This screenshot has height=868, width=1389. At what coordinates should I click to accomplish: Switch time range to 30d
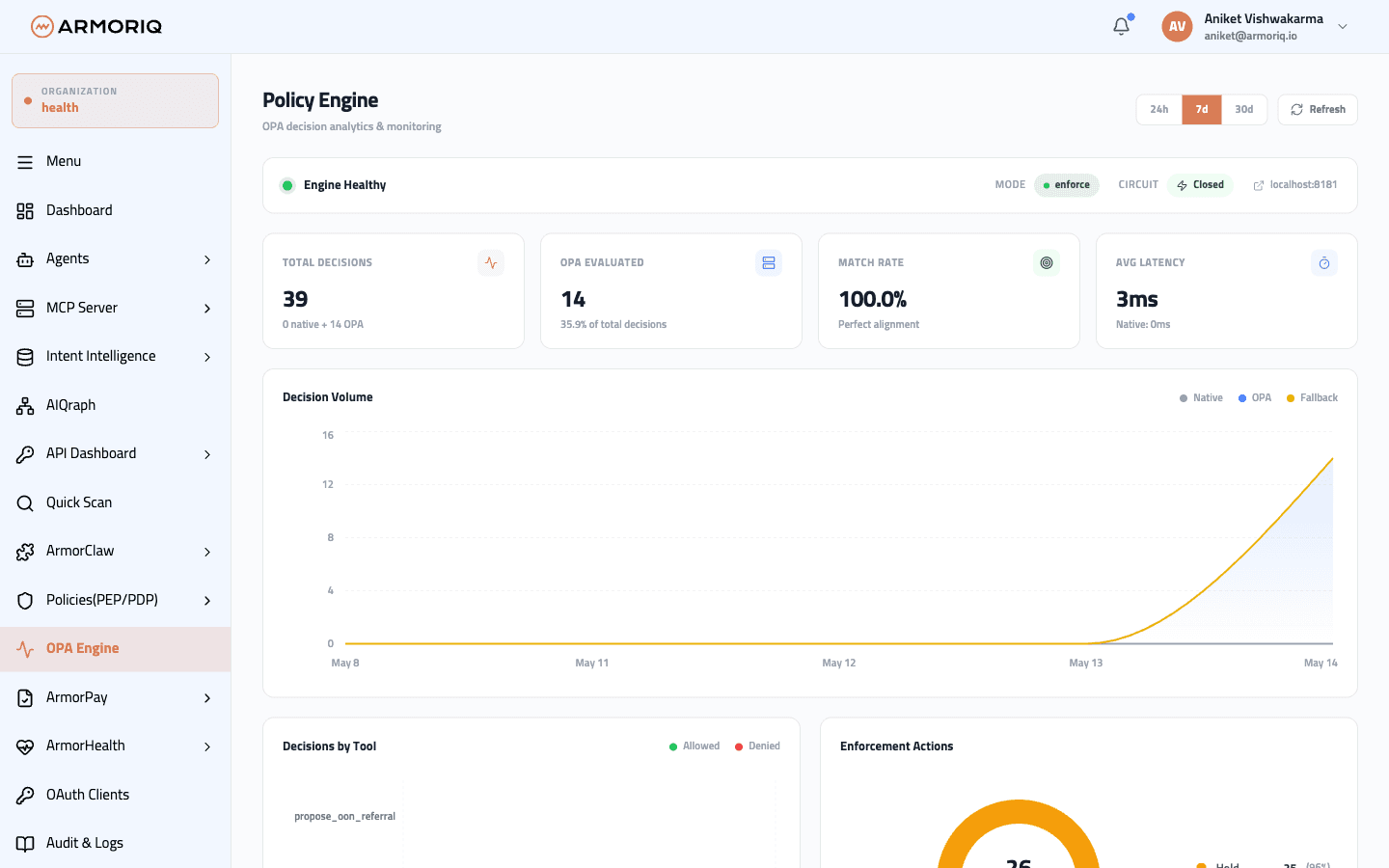click(x=1244, y=110)
